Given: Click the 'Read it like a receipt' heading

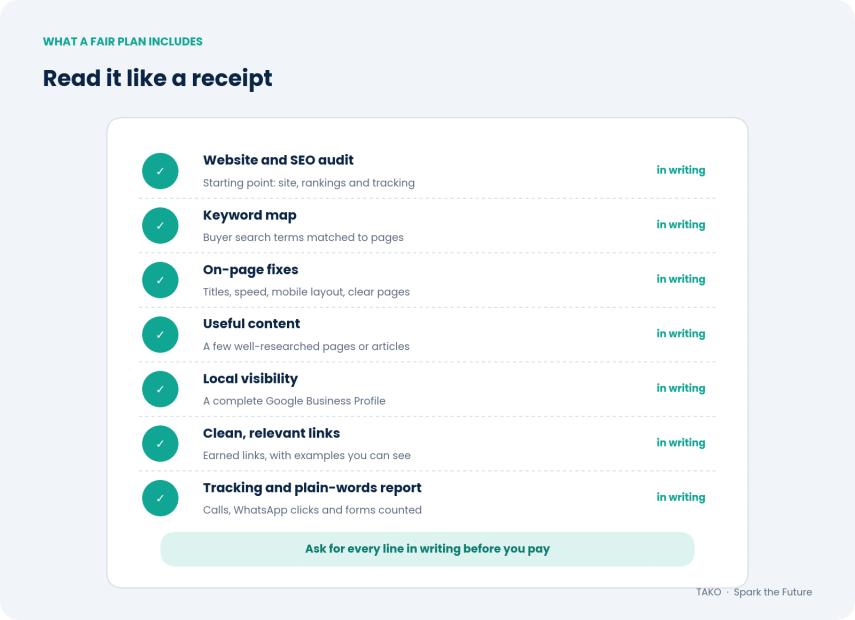Looking at the screenshot, I should (157, 79).
